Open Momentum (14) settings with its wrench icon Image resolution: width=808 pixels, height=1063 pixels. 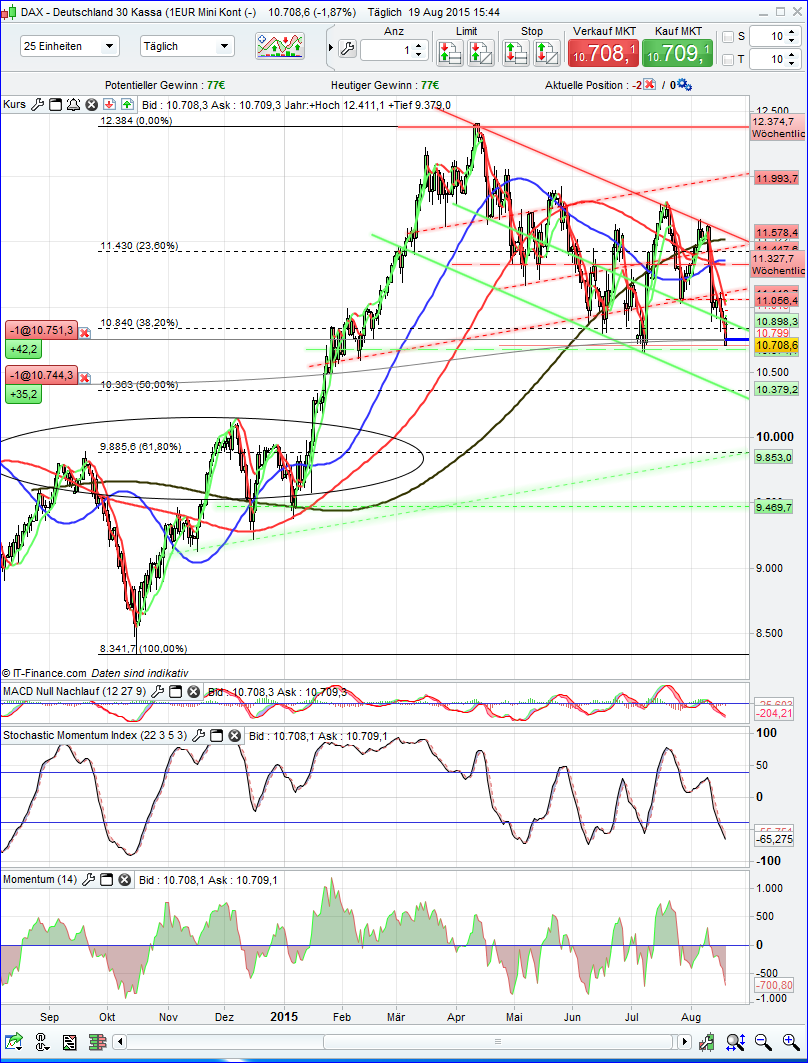(x=88, y=879)
